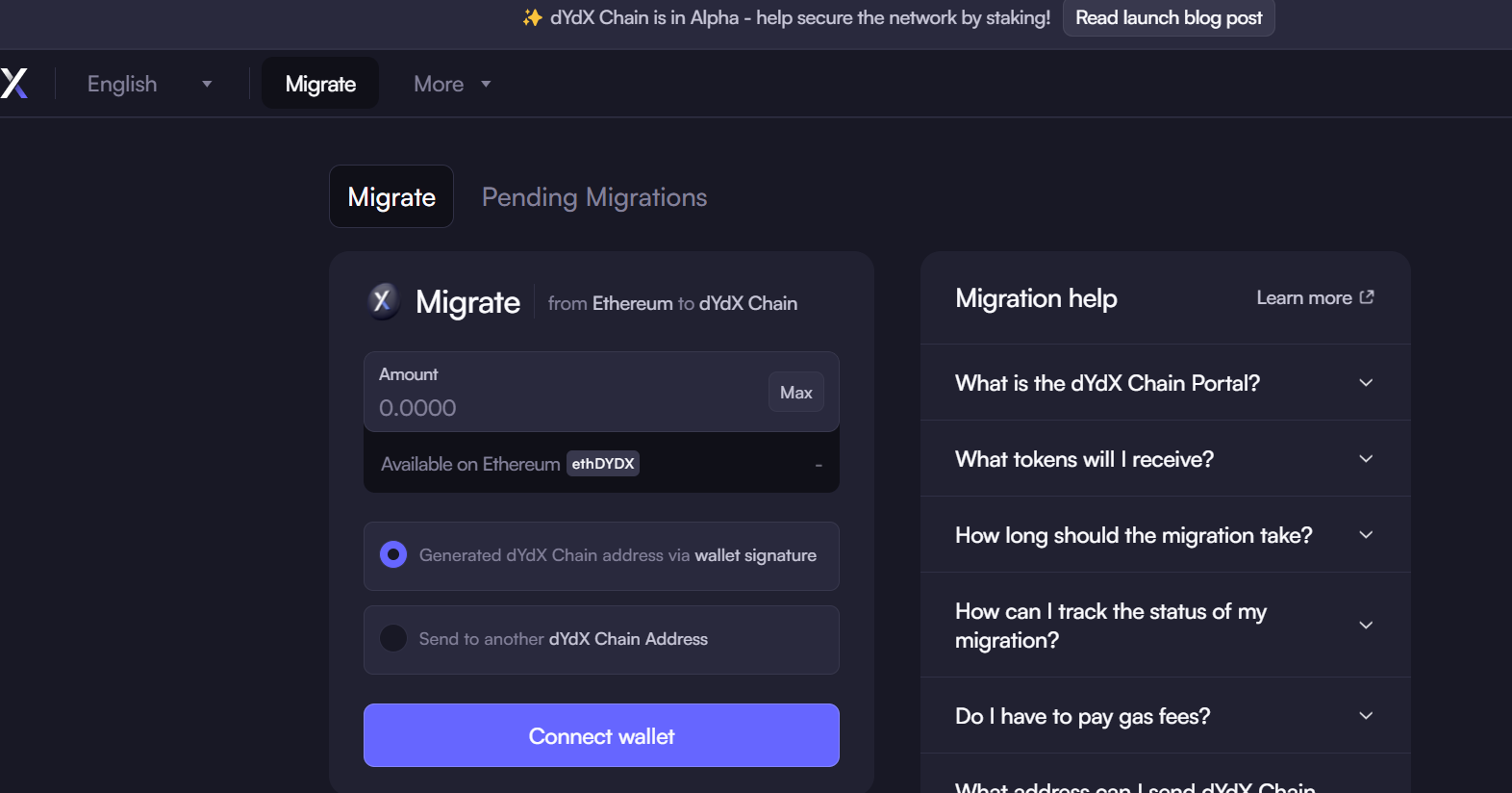Click the sparkles icon in the announcement banner
Screen dimensions: 1512x793
point(532,17)
